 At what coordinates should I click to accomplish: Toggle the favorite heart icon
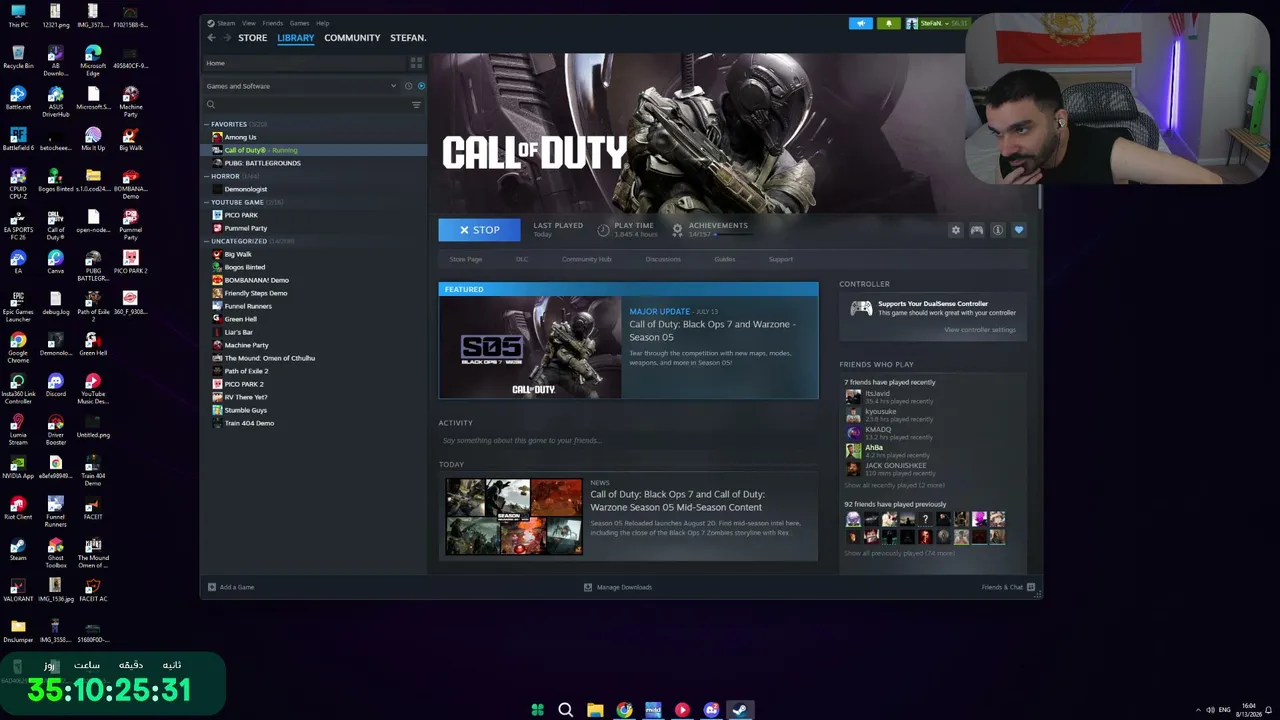pyautogui.click(x=1019, y=230)
